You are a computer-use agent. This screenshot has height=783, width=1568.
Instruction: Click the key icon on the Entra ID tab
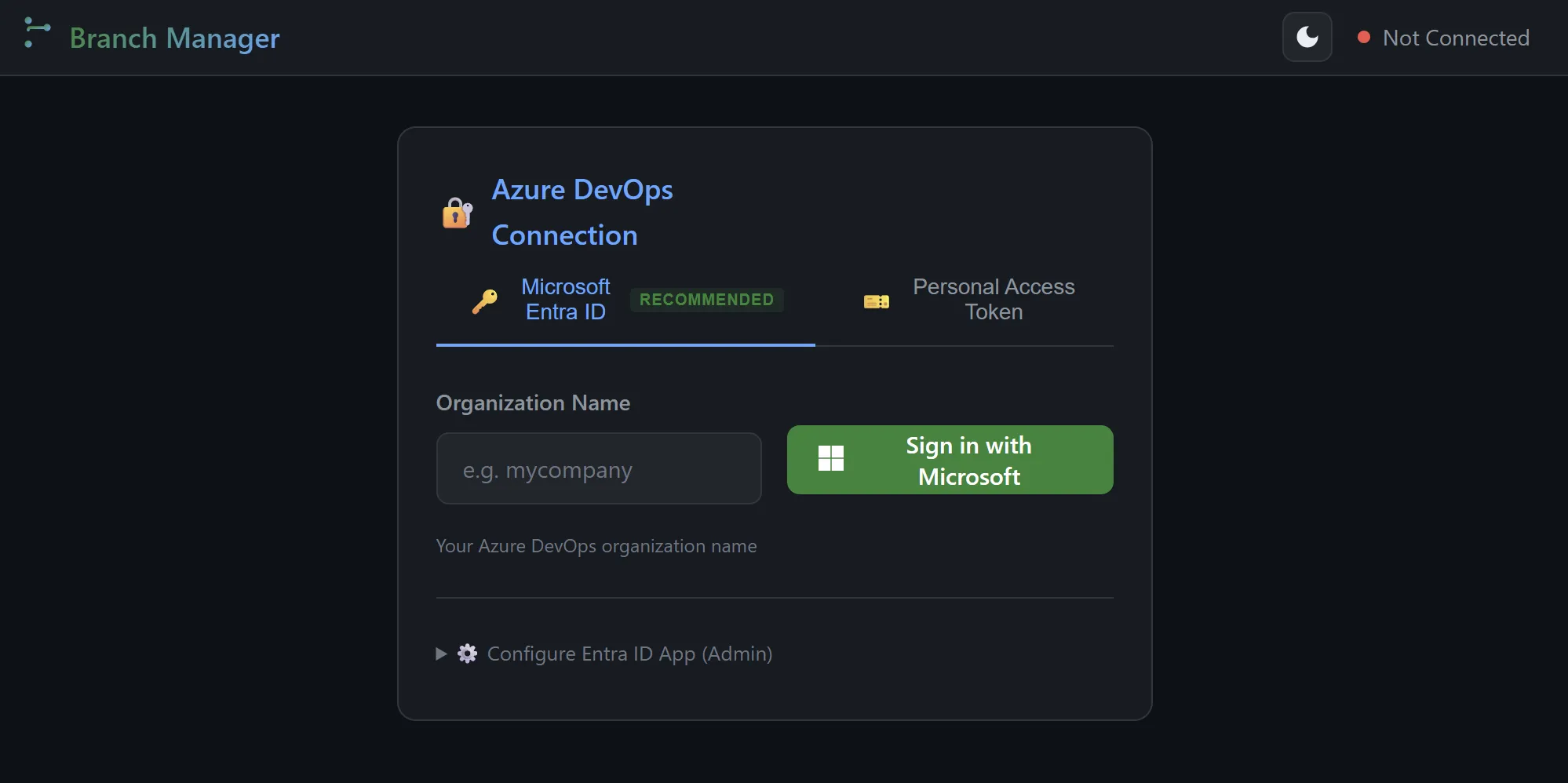pyautogui.click(x=484, y=300)
